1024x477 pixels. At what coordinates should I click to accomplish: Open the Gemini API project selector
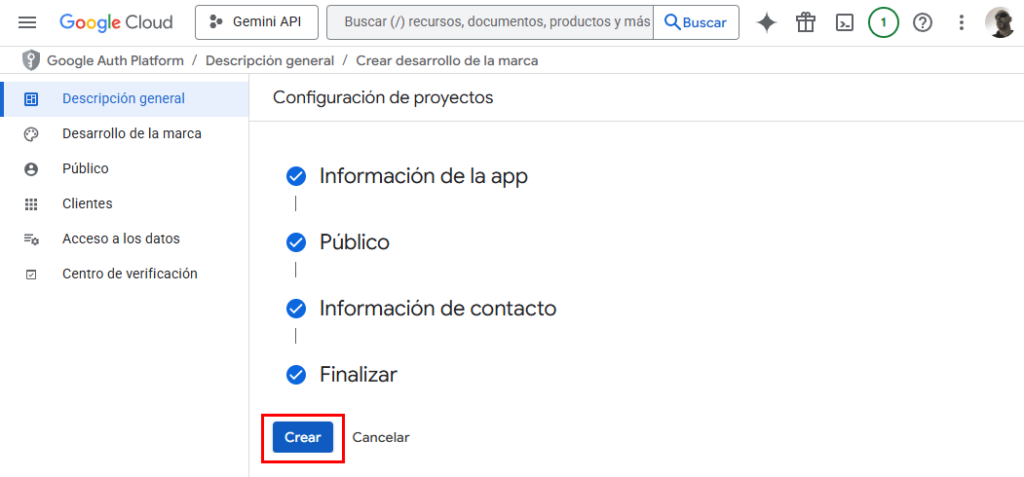[x=256, y=22]
